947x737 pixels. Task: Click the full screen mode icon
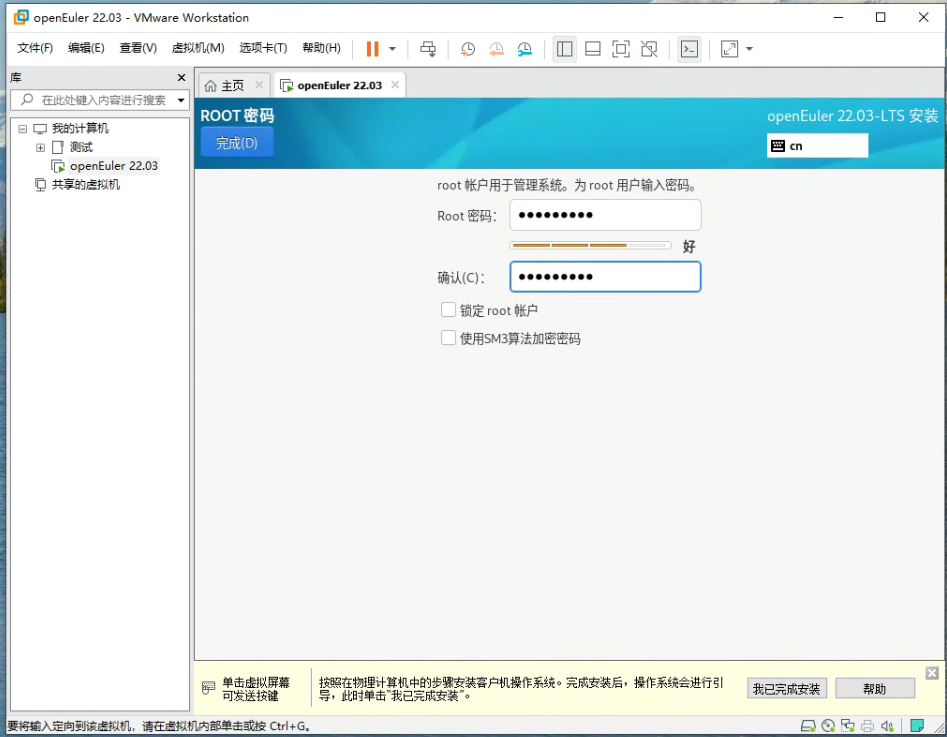(621, 49)
